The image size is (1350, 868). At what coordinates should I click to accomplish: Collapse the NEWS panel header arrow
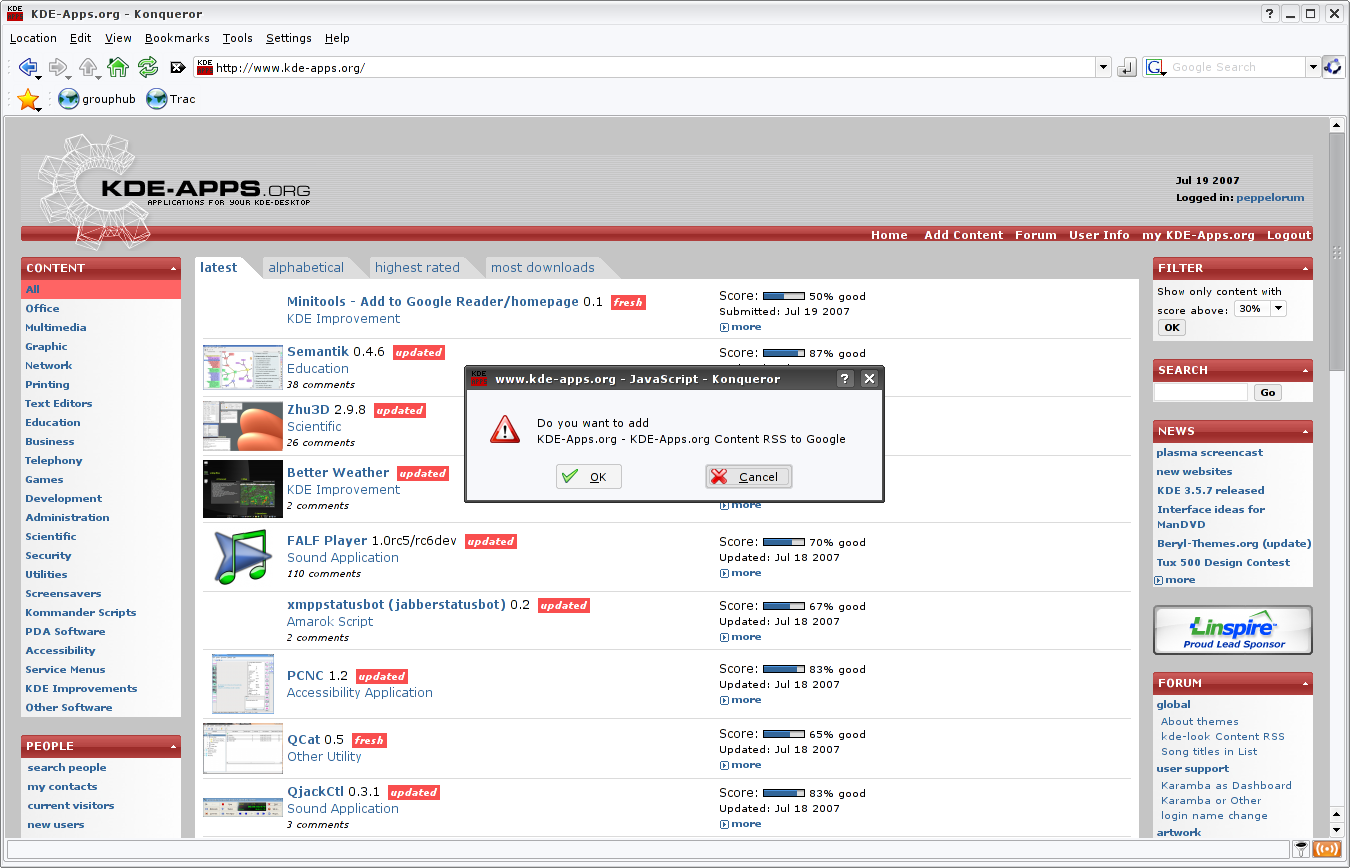1305,431
